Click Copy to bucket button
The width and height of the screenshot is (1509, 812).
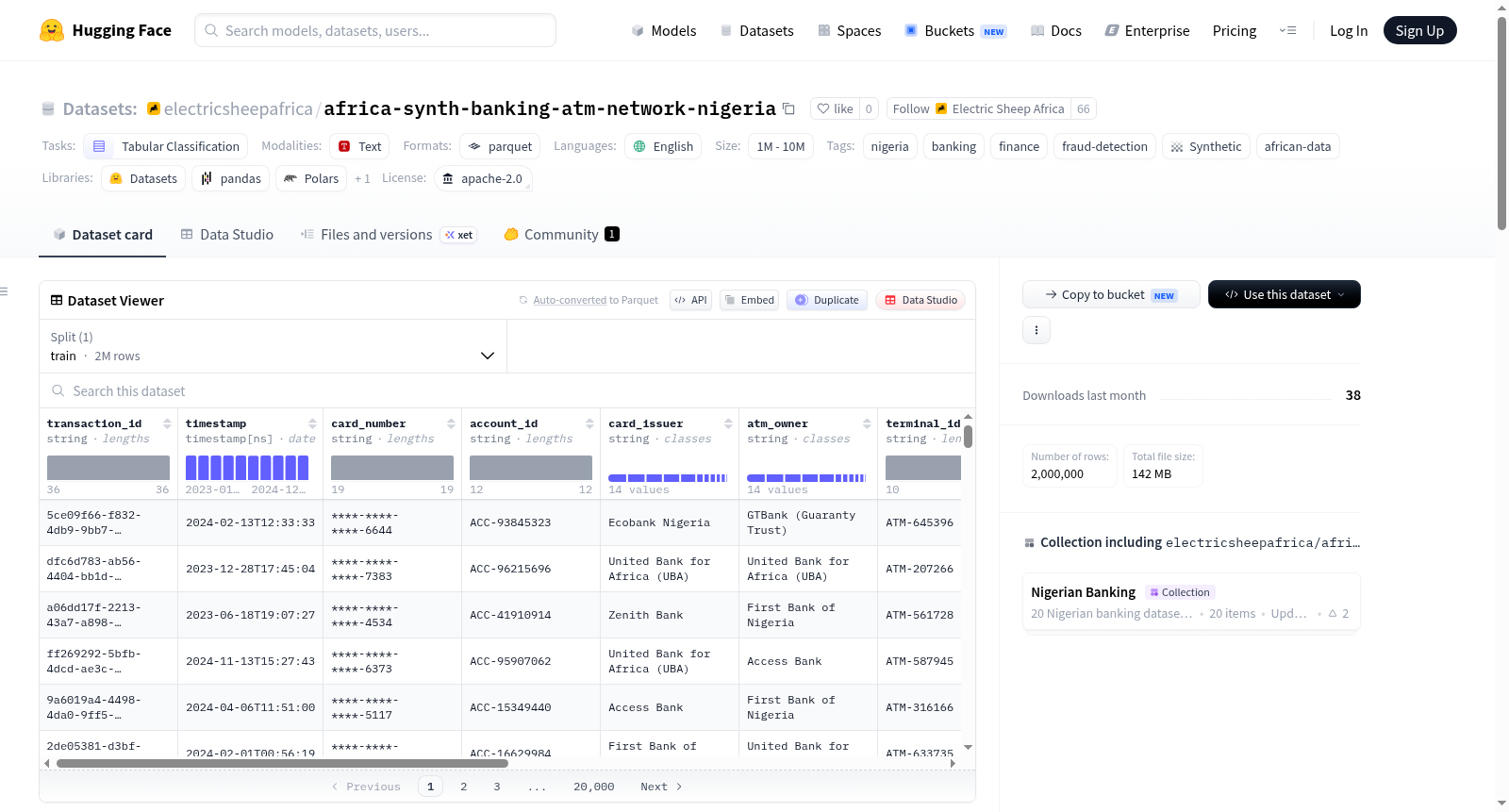pos(1111,294)
